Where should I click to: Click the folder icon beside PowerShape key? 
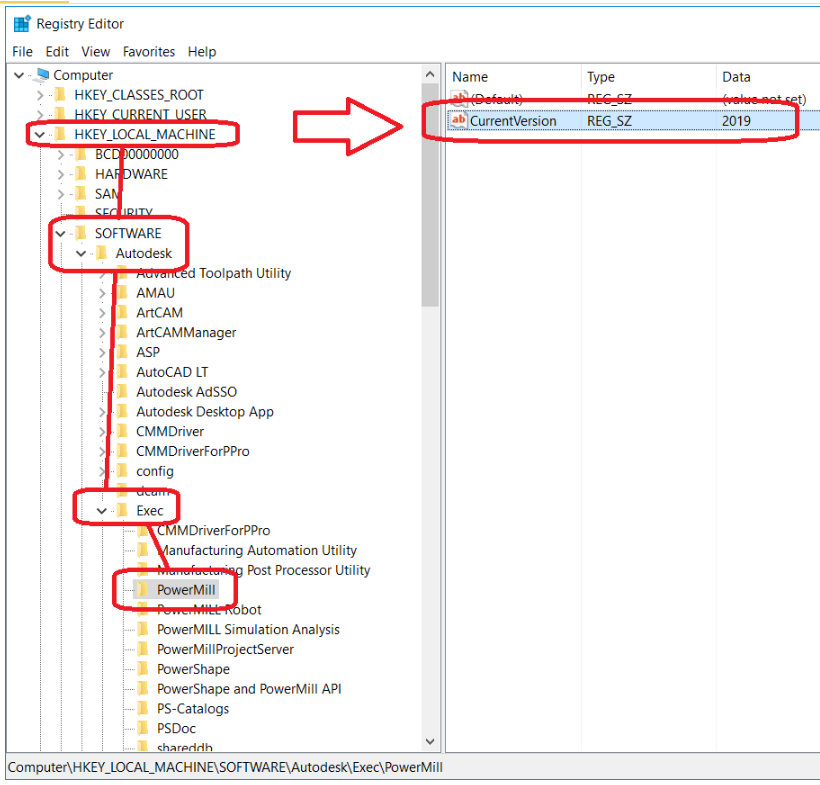[141, 669]
